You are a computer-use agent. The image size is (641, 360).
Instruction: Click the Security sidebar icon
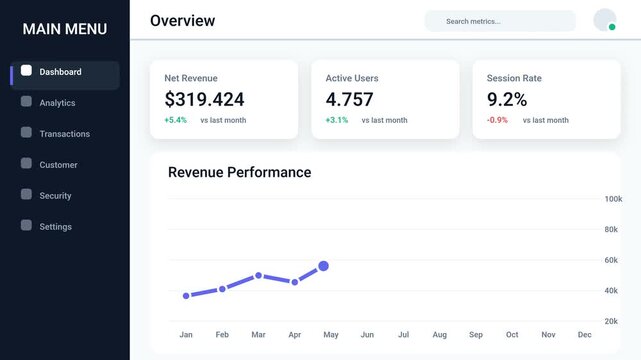tap(26, 194)
